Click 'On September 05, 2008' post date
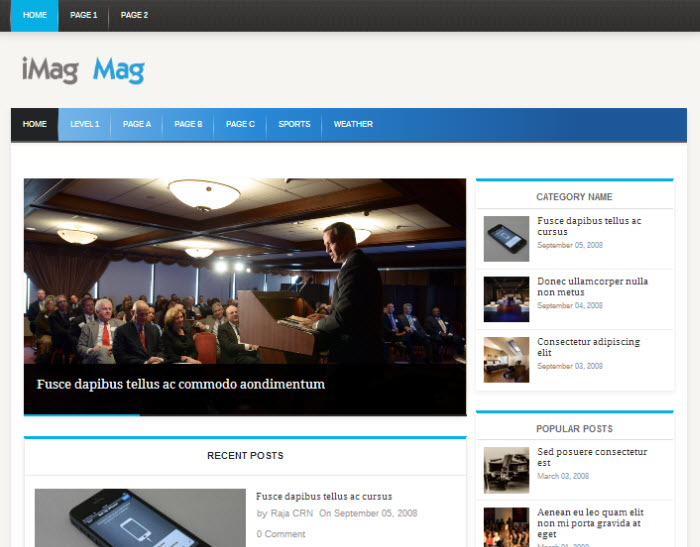This screenshot has height=547, width=700. tap(368, 514)
